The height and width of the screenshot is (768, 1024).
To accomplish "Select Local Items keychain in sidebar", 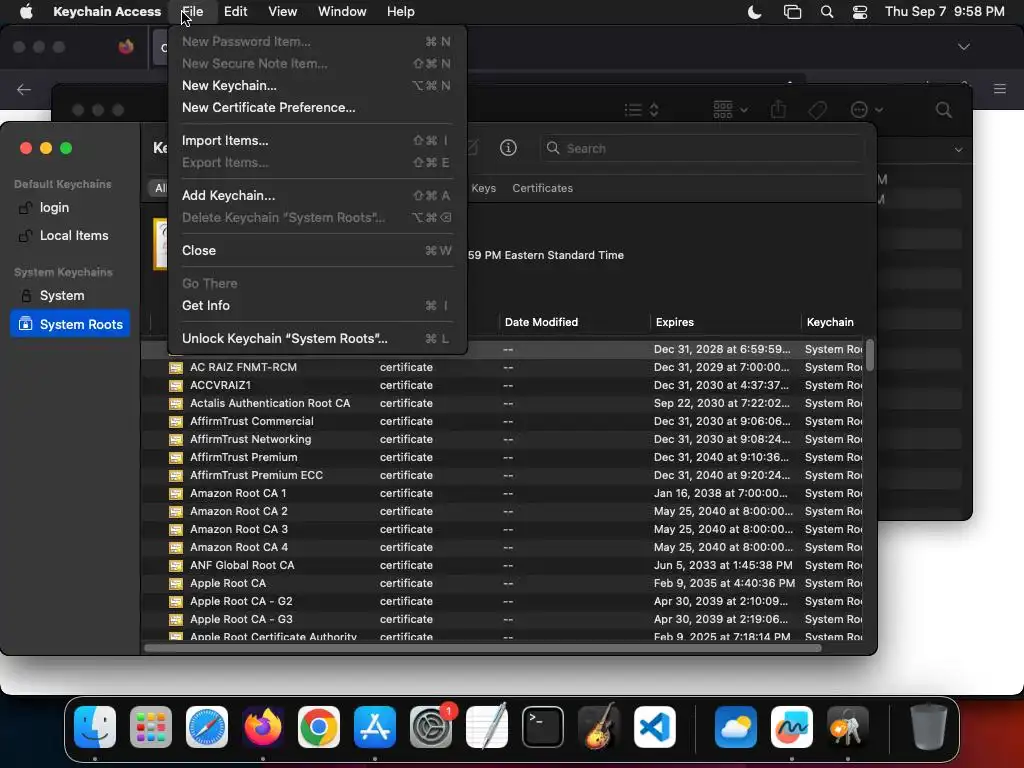I will tap(70, 236).
